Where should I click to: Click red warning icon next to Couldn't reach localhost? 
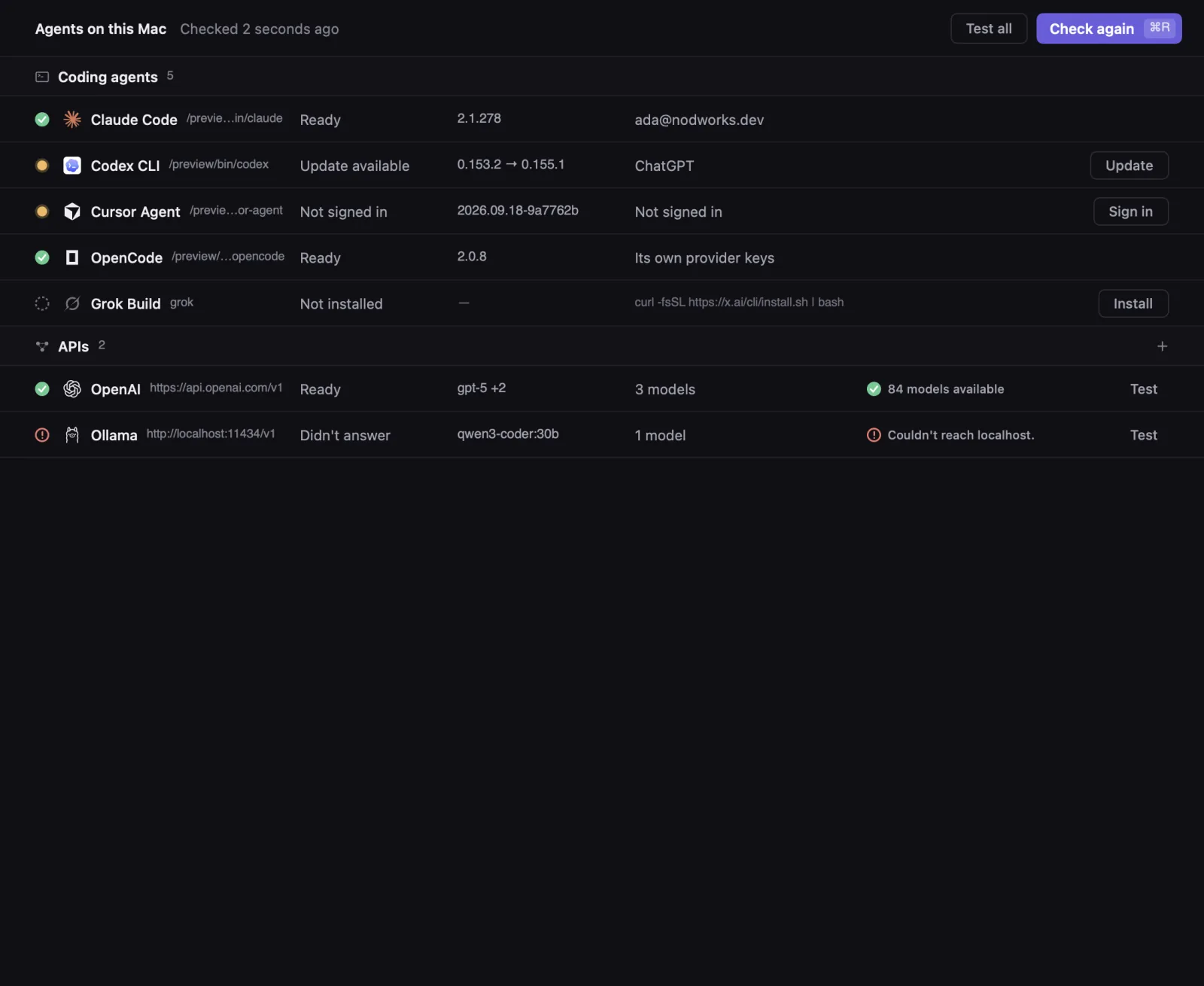pyautogui.click(x=874, y=435)
